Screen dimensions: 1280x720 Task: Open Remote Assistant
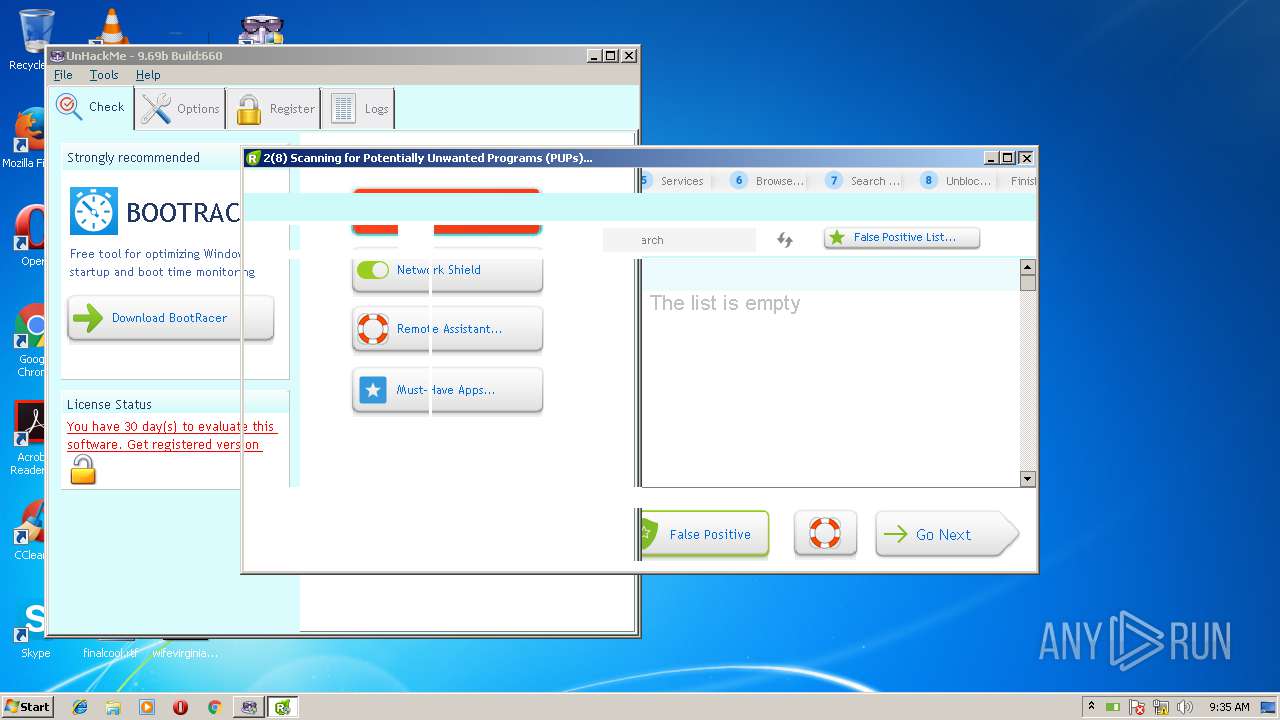tap(447, 329)
